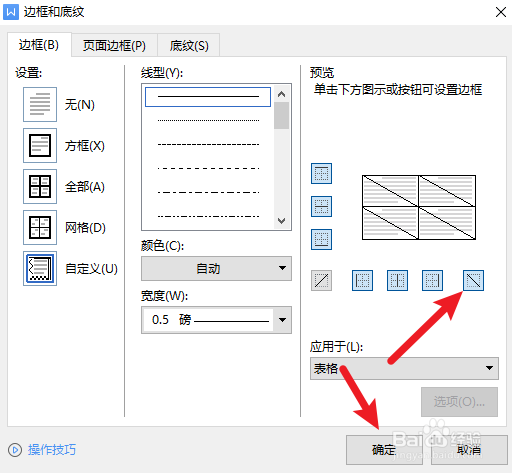The width and height of the screenshot is (512, 473).
Task: Click the line style list down arrow
Action: [x=282, y=221]
